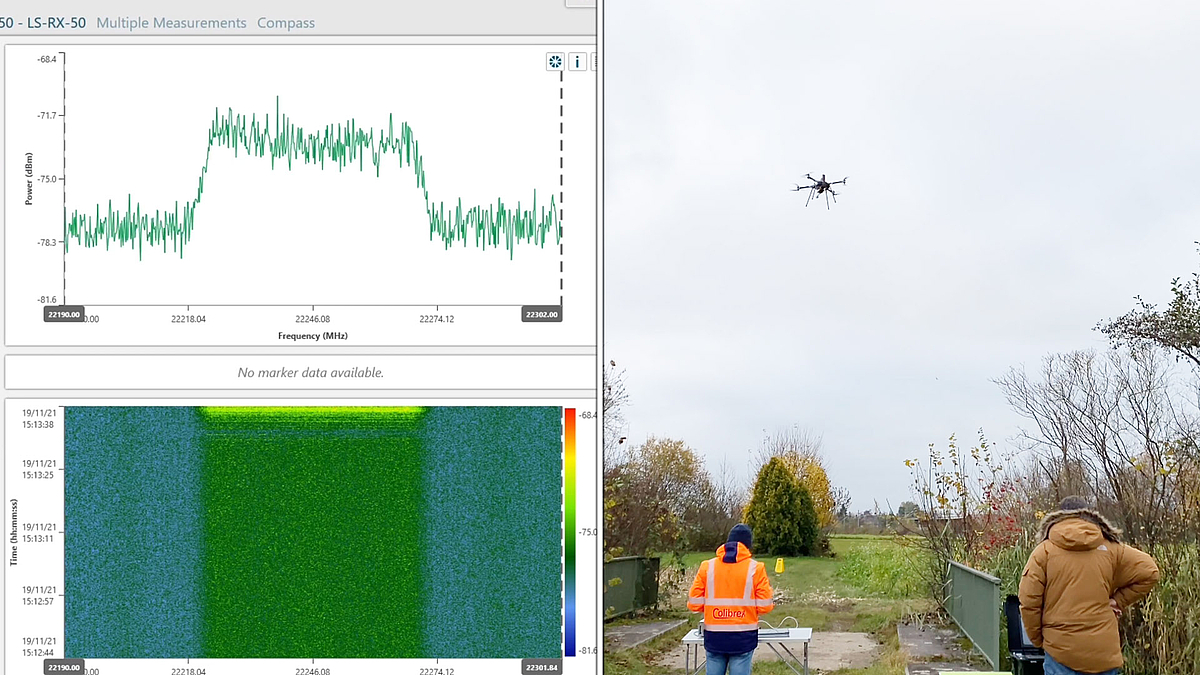
Task: Click the spectrum start frequency box 22190.00
Action: (x=64, y=314)
